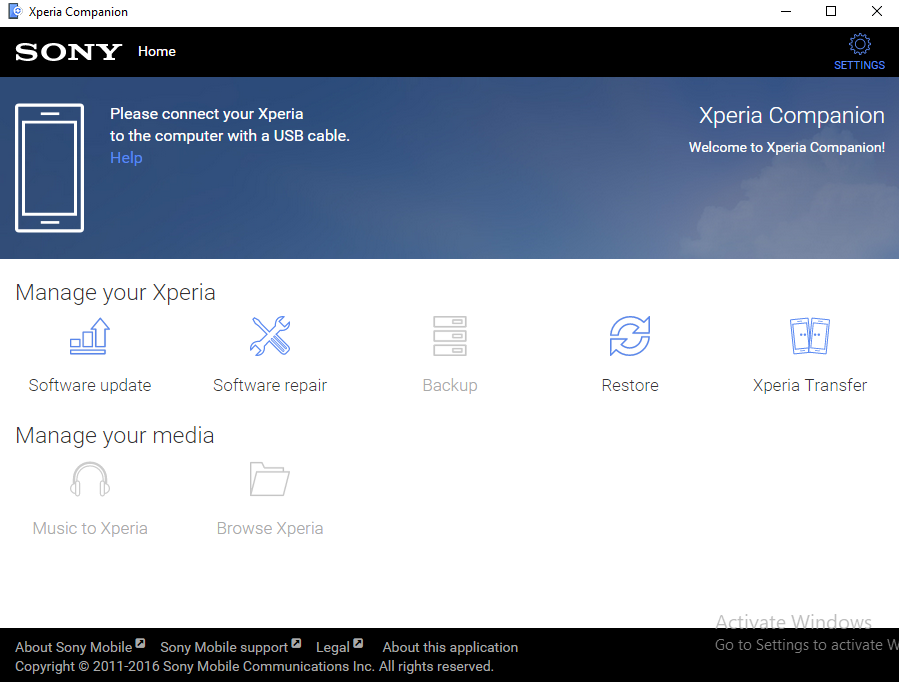Open the Settings gear

pyautogui.click(x=859, y=45)
